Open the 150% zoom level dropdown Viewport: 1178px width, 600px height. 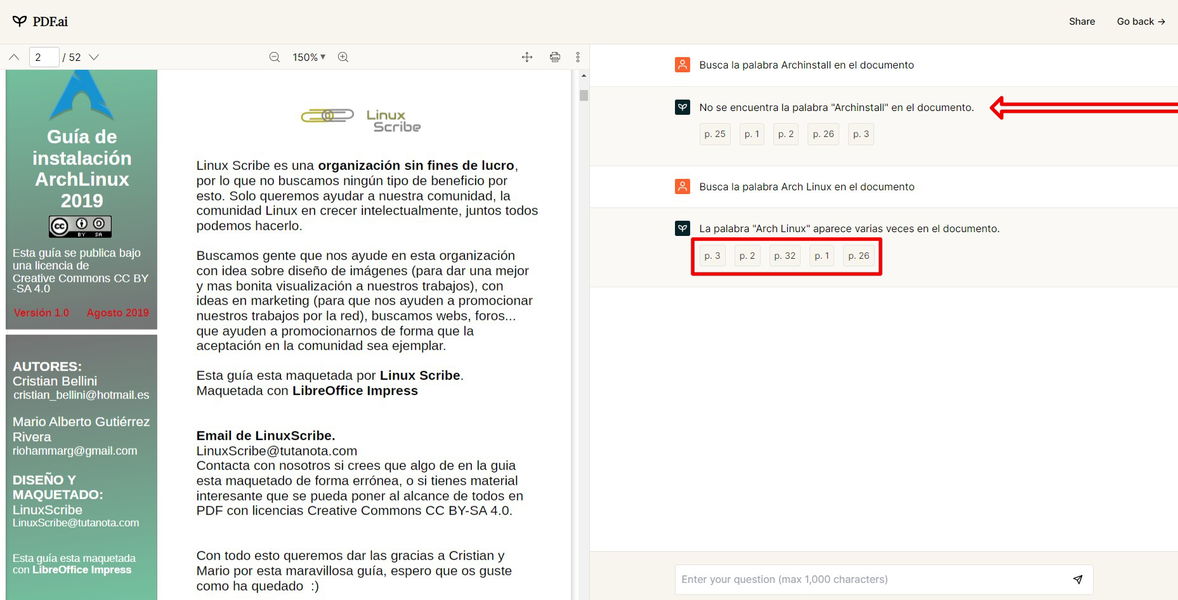(309, 57)
